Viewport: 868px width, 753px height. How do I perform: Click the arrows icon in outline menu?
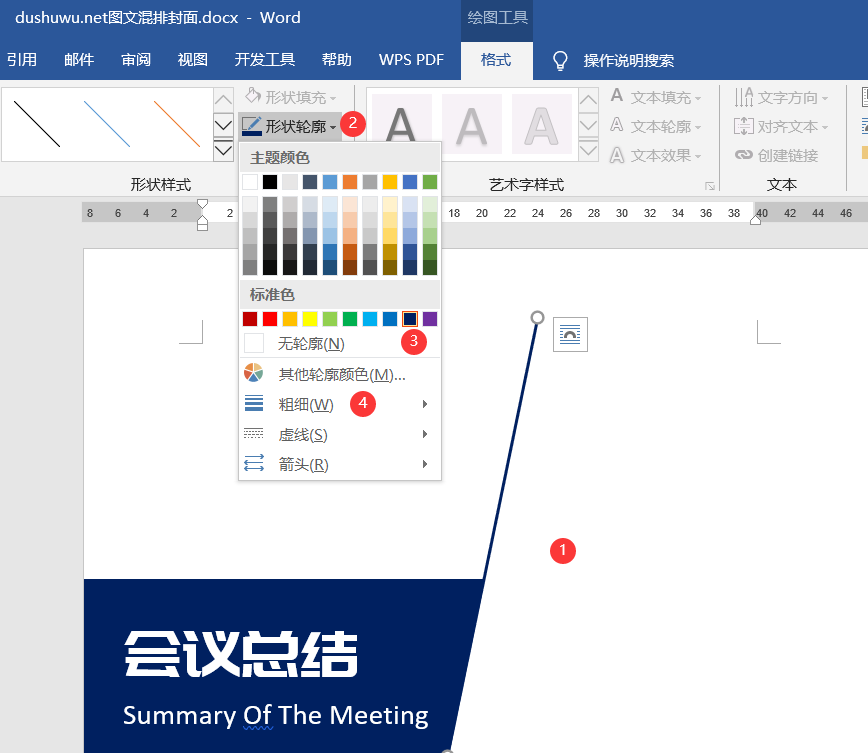(x=254, y=462)
